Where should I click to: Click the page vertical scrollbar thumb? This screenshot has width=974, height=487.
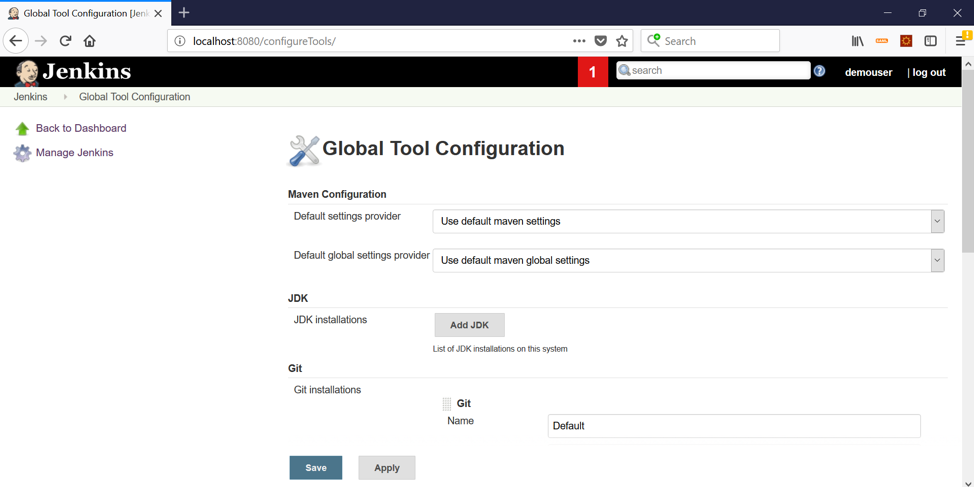pyautogui.click(x=968, y=162)
